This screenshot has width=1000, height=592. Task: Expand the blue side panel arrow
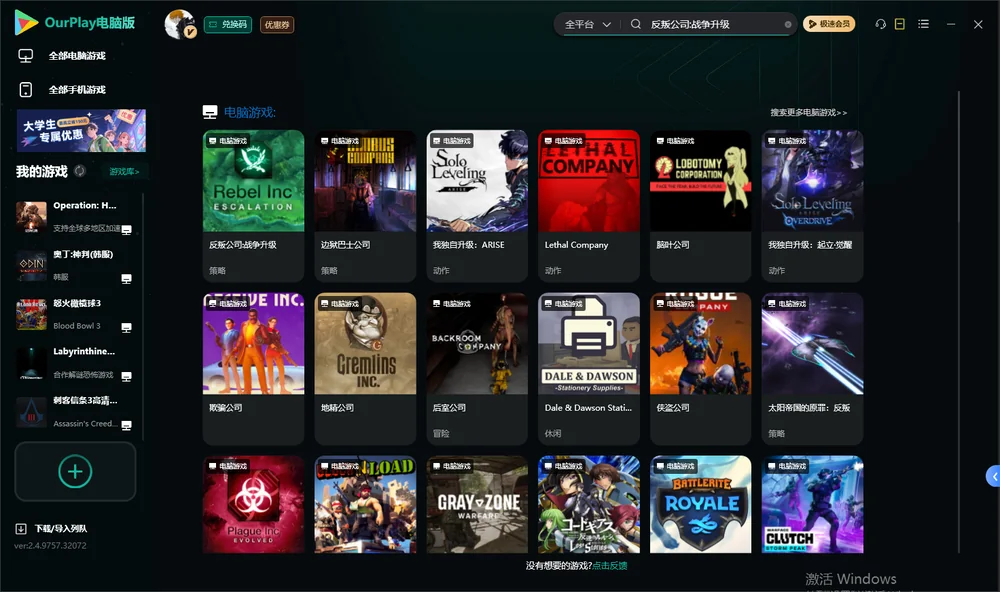[994, 477]
